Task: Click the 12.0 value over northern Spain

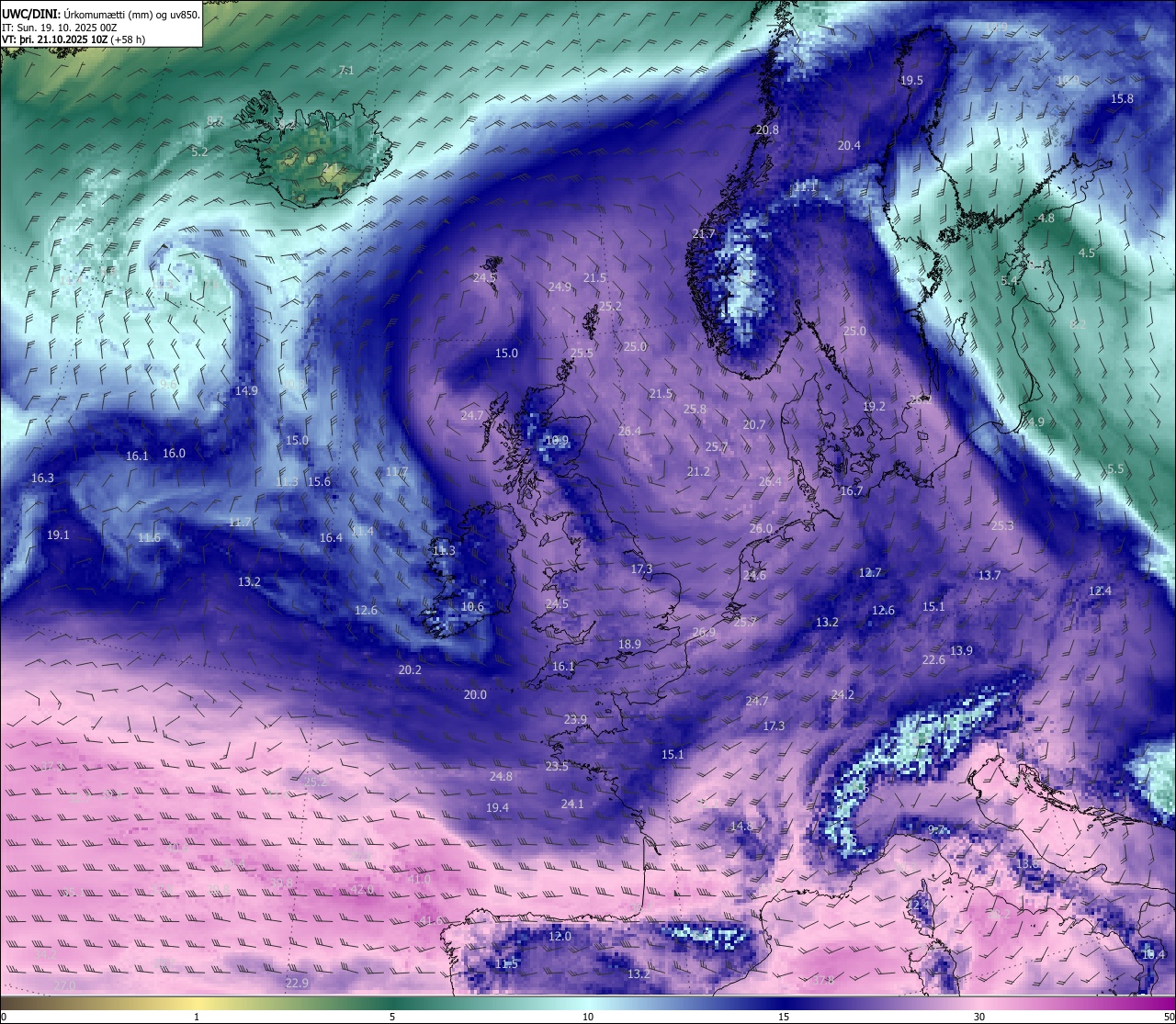Action: (x=560, y=936)
